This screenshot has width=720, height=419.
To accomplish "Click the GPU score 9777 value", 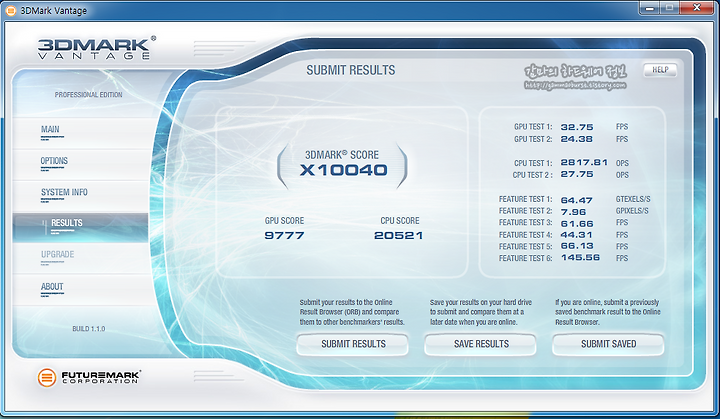I will (x=284, y=236).
